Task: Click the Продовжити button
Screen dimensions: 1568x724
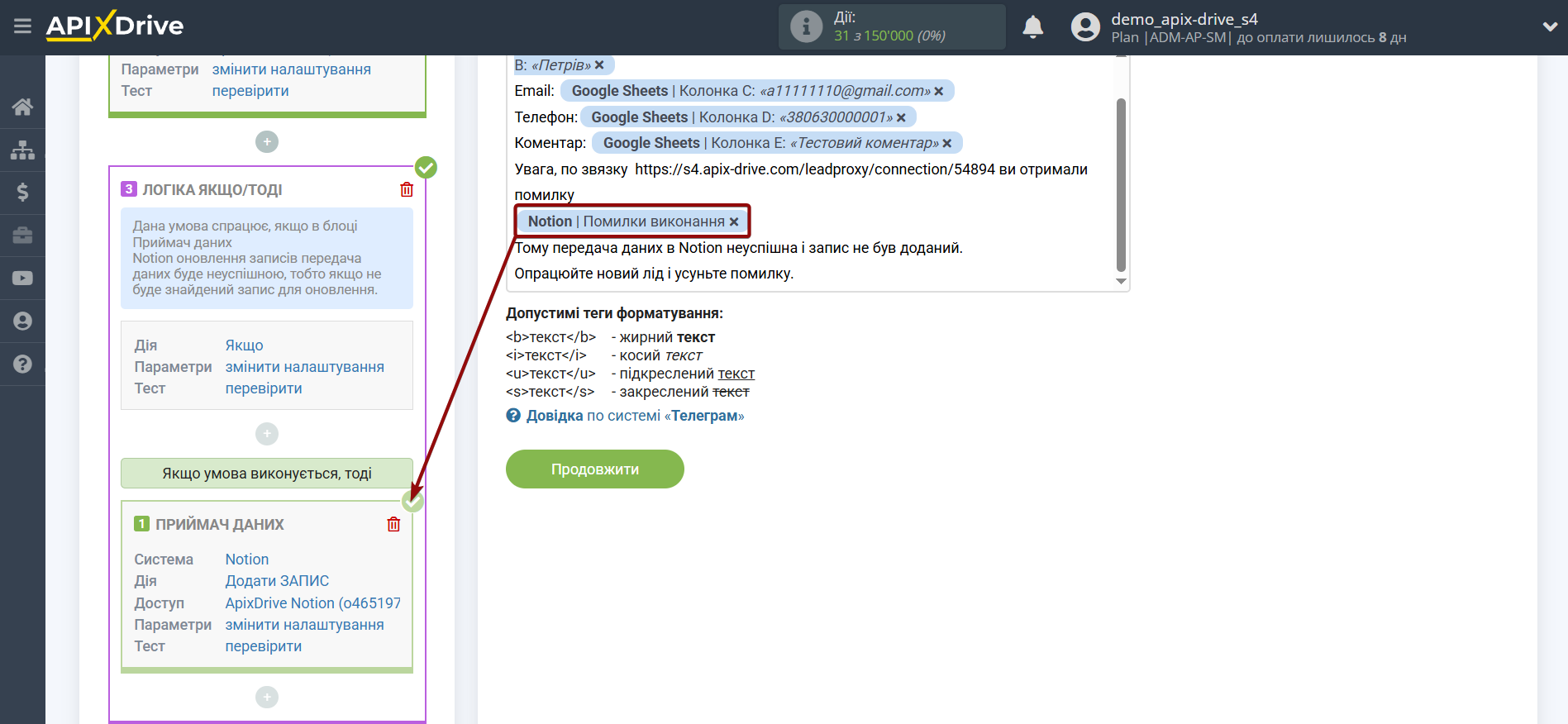Action: tap(595, 469)
